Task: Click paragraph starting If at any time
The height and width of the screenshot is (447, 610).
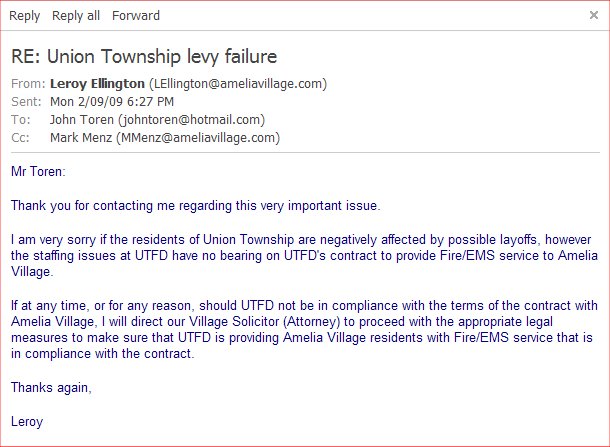Action: pos(304,330)
